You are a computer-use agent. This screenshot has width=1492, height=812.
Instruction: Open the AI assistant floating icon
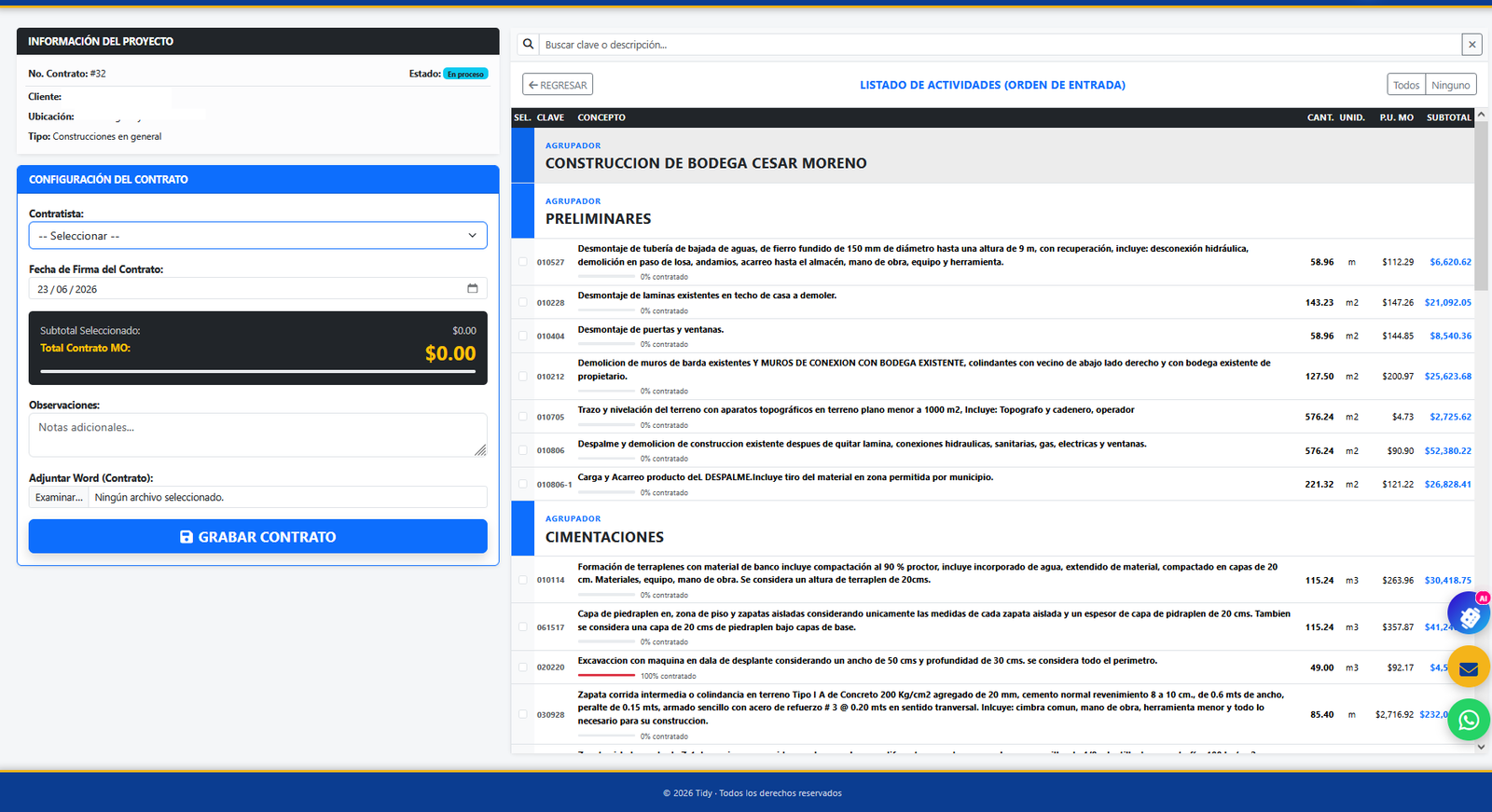point(1469,614)
